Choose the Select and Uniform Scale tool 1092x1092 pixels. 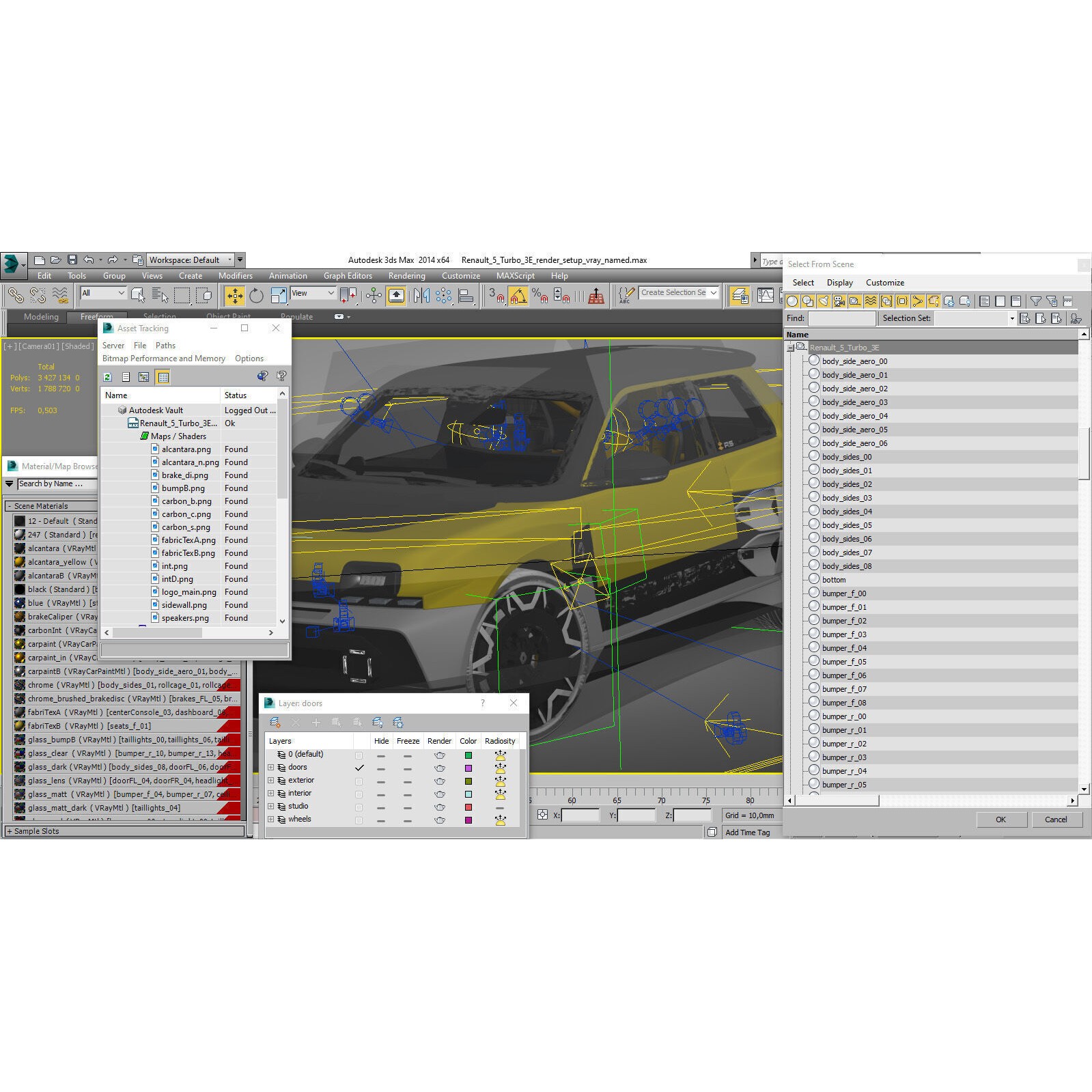point(279,296)
